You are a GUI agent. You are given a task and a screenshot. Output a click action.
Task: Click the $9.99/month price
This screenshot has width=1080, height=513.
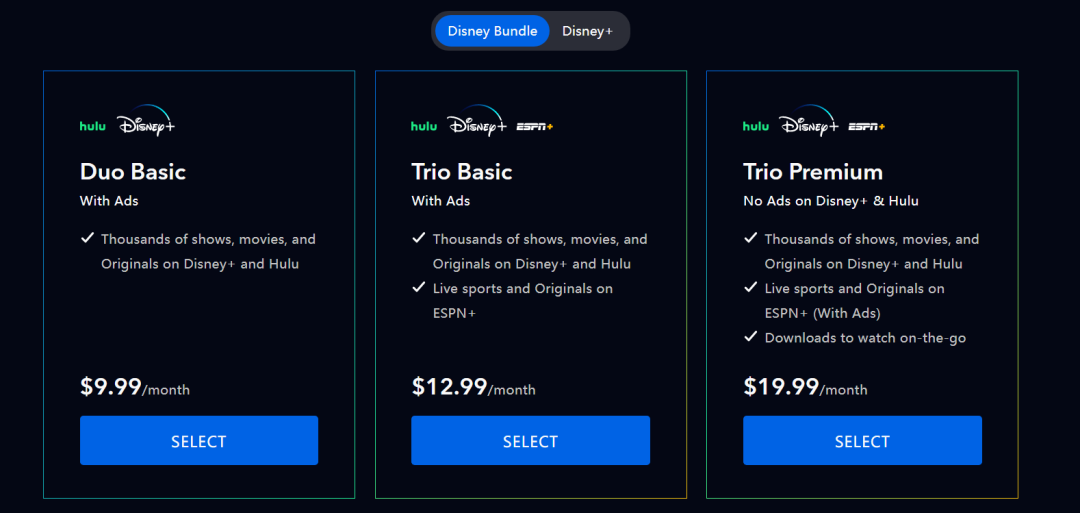pos(135,388)
